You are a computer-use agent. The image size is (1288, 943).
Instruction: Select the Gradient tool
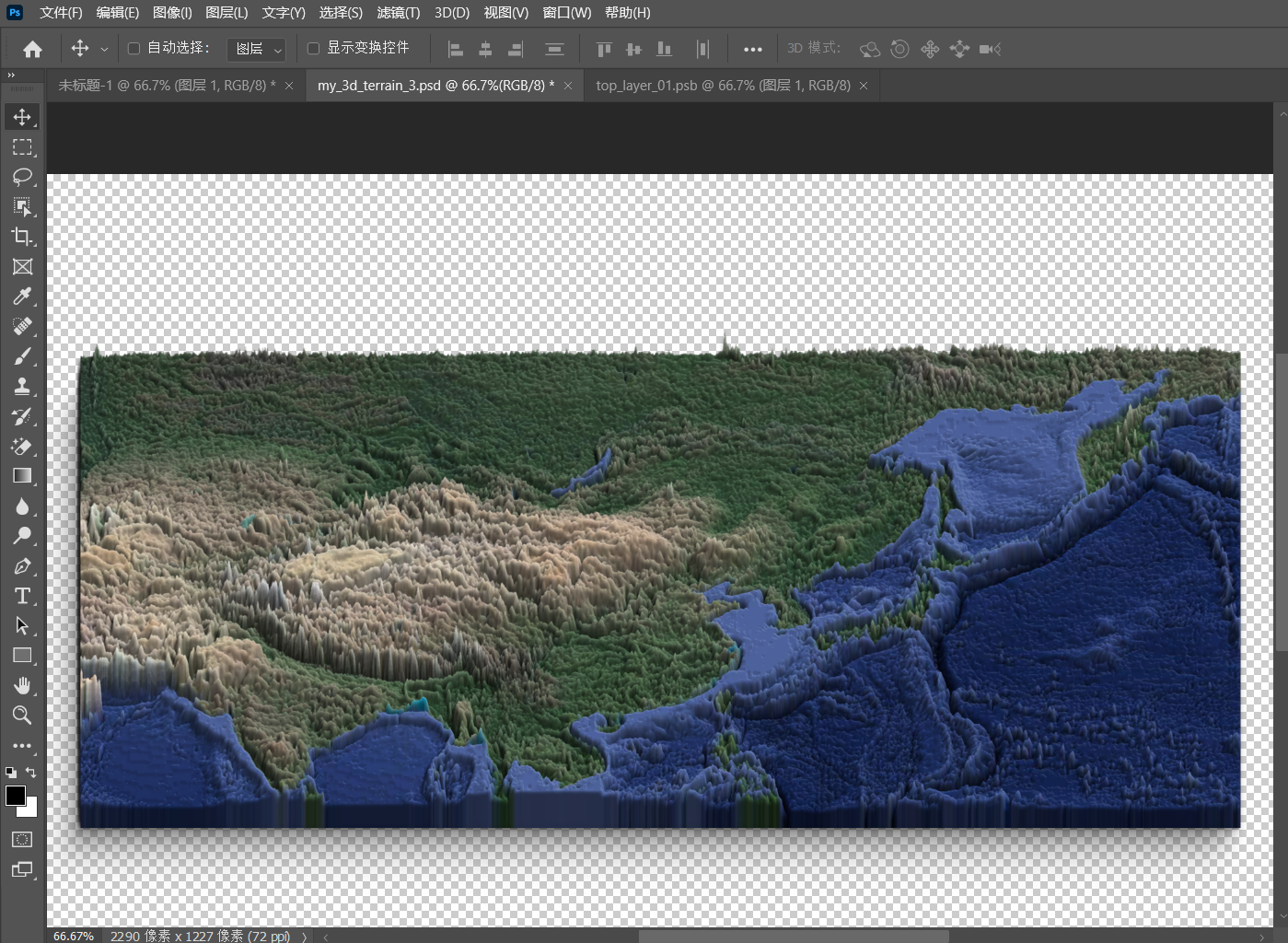click(22, 476)
